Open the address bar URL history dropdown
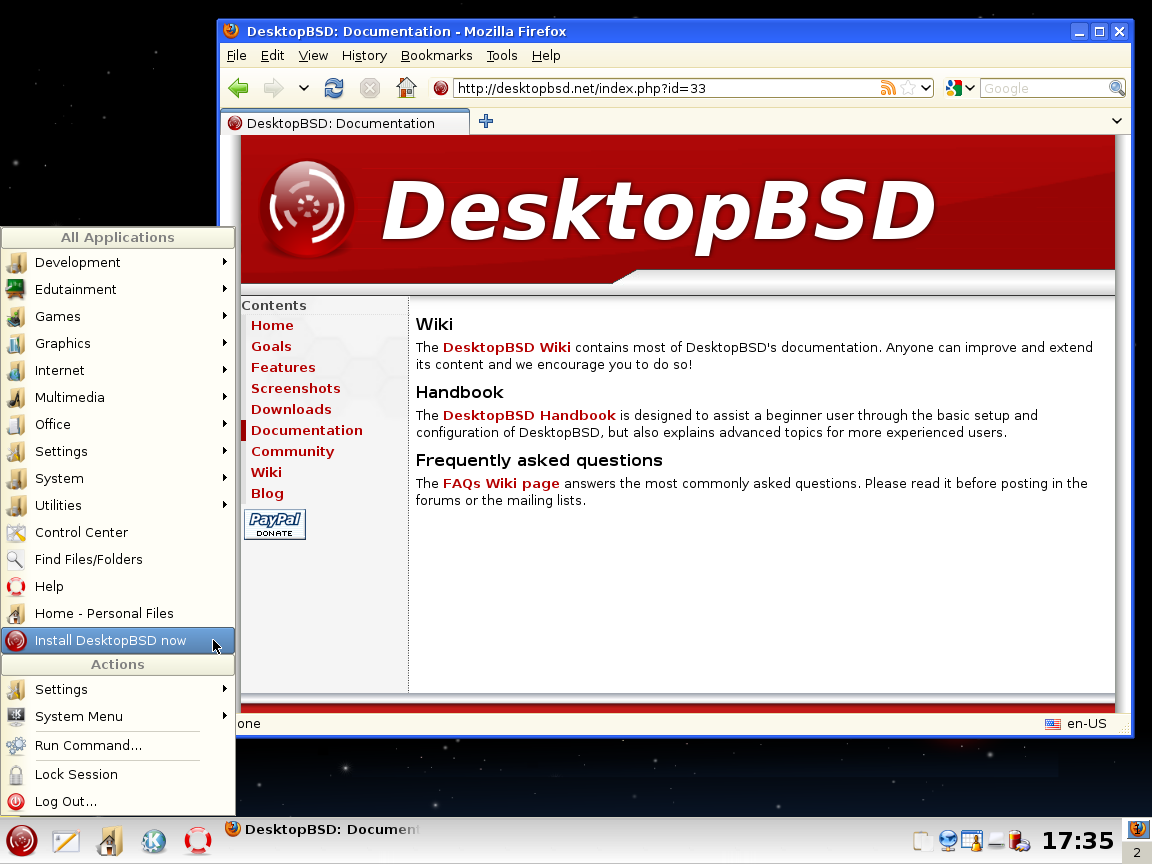Image resolution: width=1152 pixels, height=864 pixels. click(926, 88)
